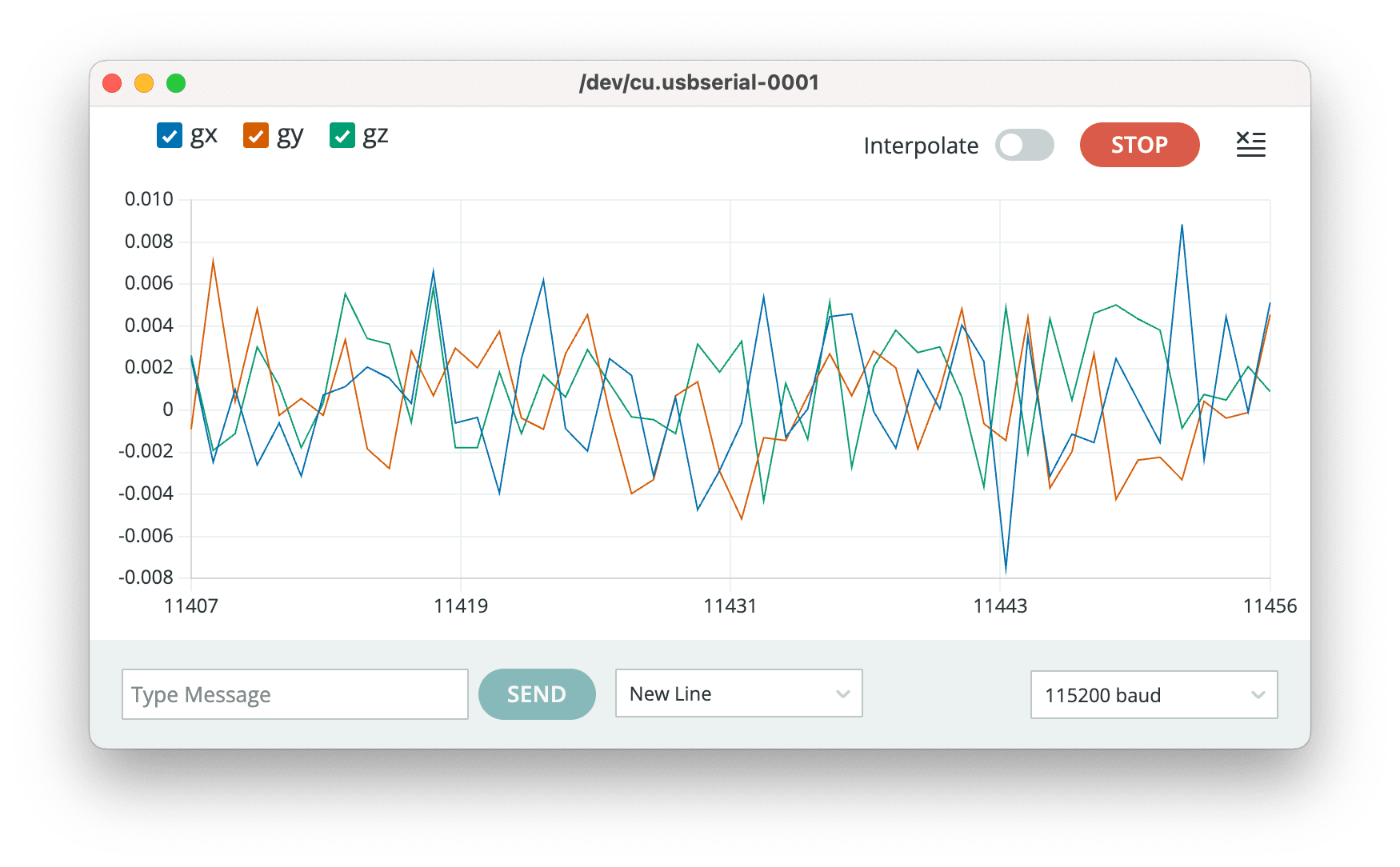Screen dimensions: 1400x867
Task: Click the -0.008 y-axis label
Action: 146,577
